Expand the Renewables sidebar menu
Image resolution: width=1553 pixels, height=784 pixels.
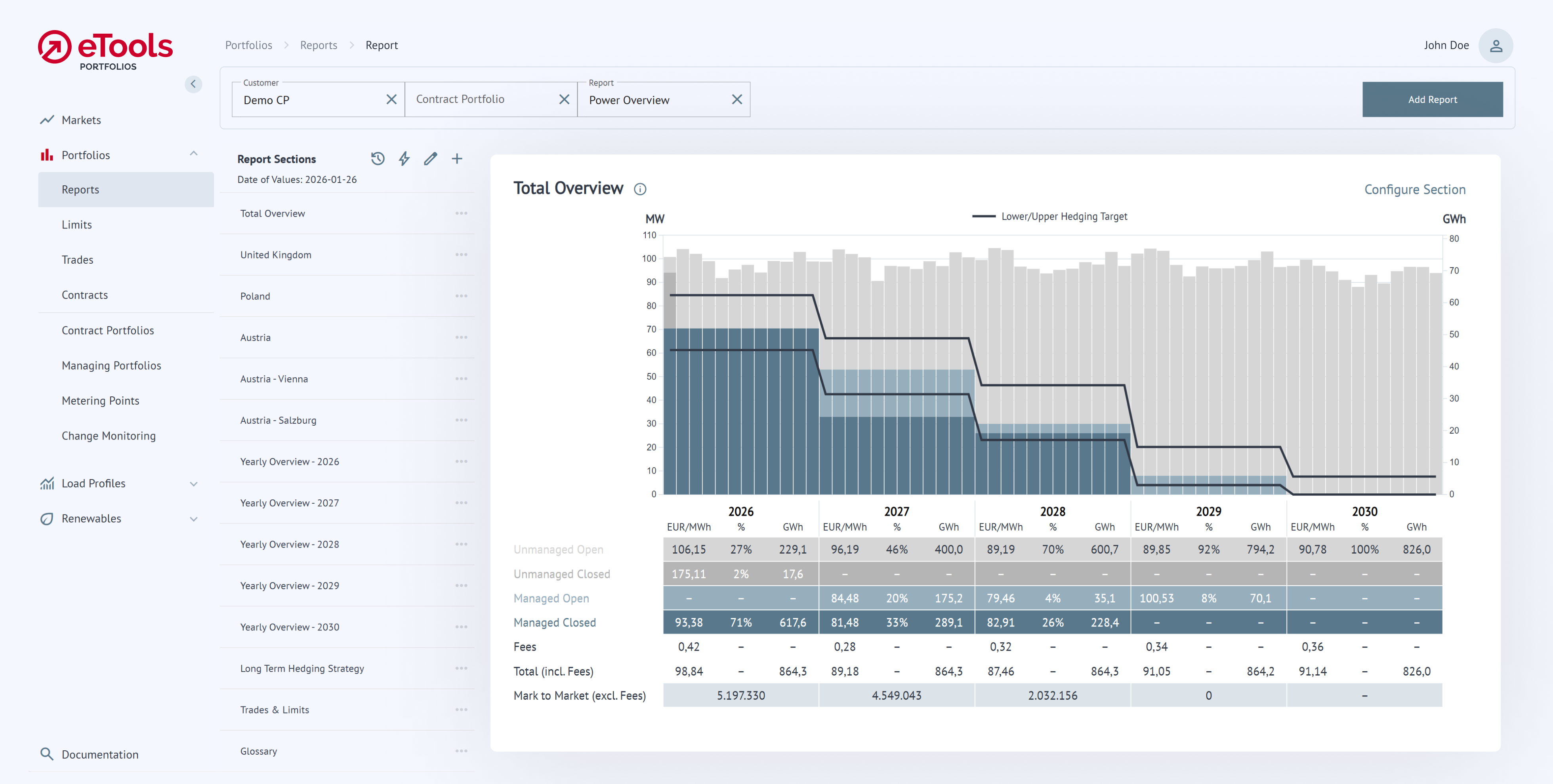click(x=193, y=519)
